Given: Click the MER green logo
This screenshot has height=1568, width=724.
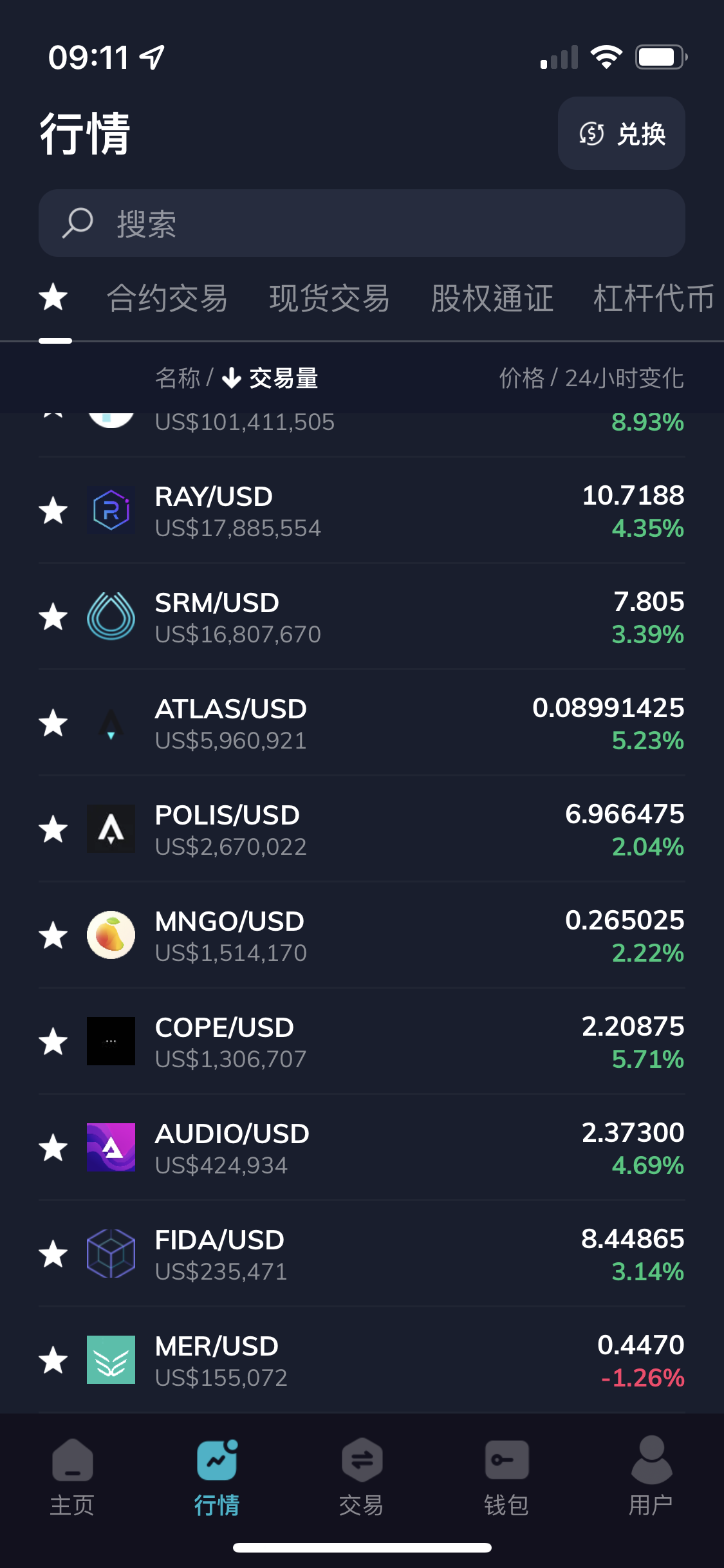Looking at the screenshot, I should pos(111,1360).
